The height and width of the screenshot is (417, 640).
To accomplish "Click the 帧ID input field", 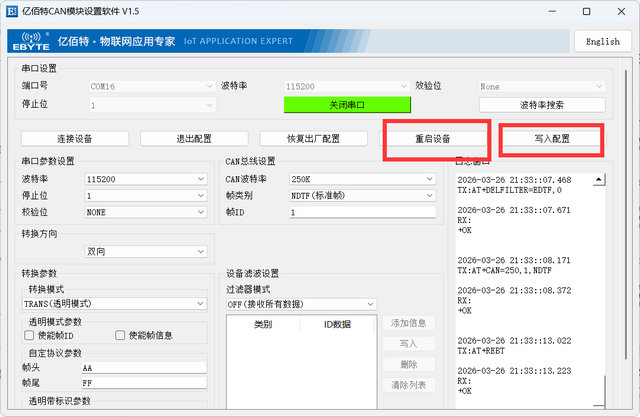I will coord(362,212).
